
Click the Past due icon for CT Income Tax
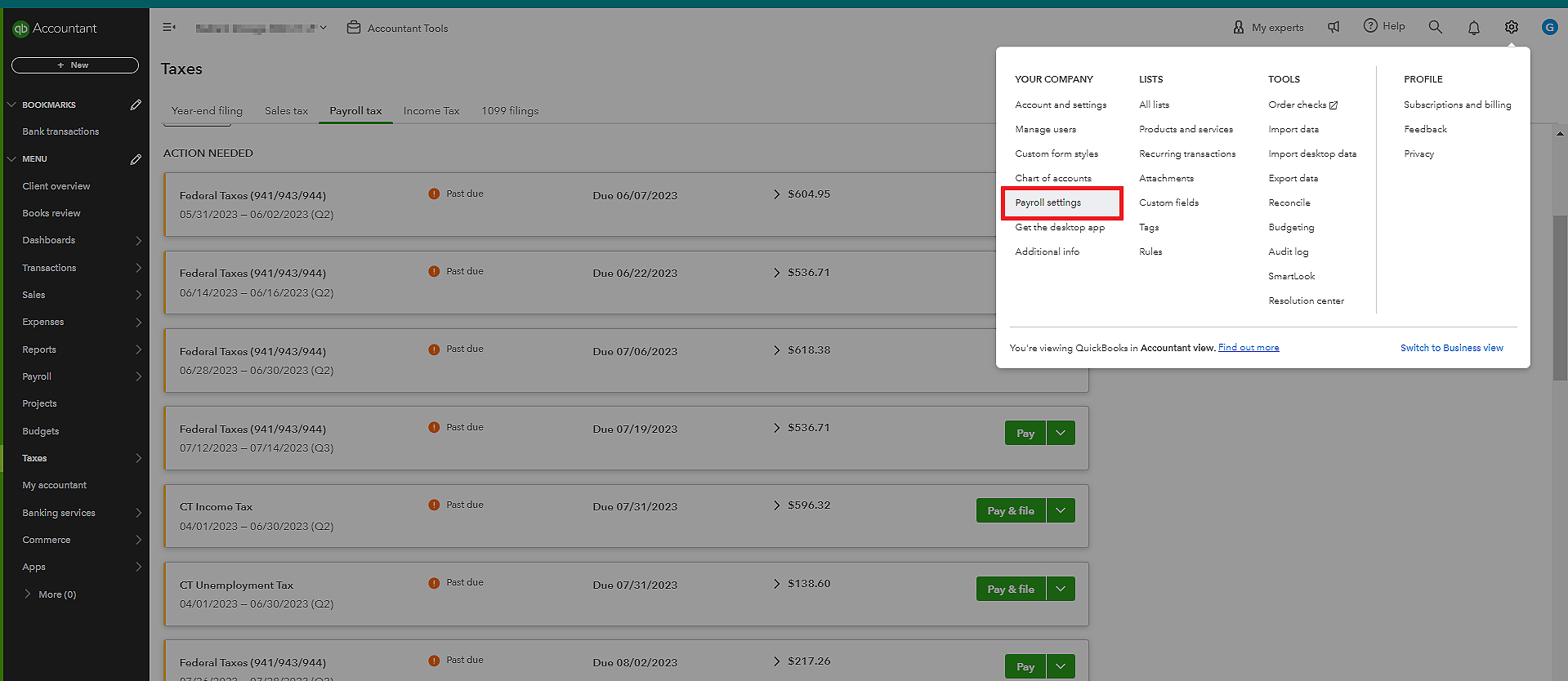(434, 505)
